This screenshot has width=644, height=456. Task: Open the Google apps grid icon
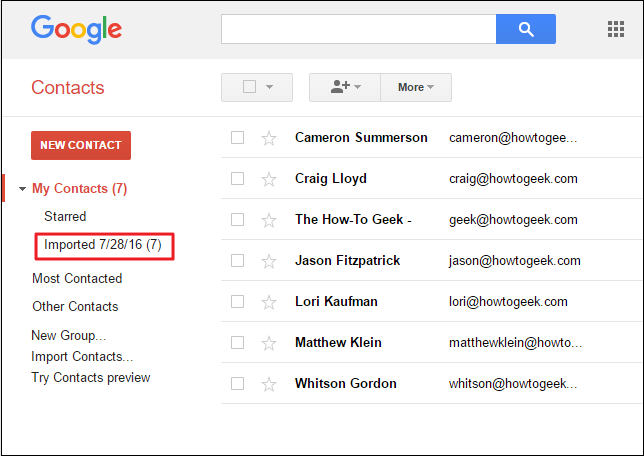[x=616, y=29]
